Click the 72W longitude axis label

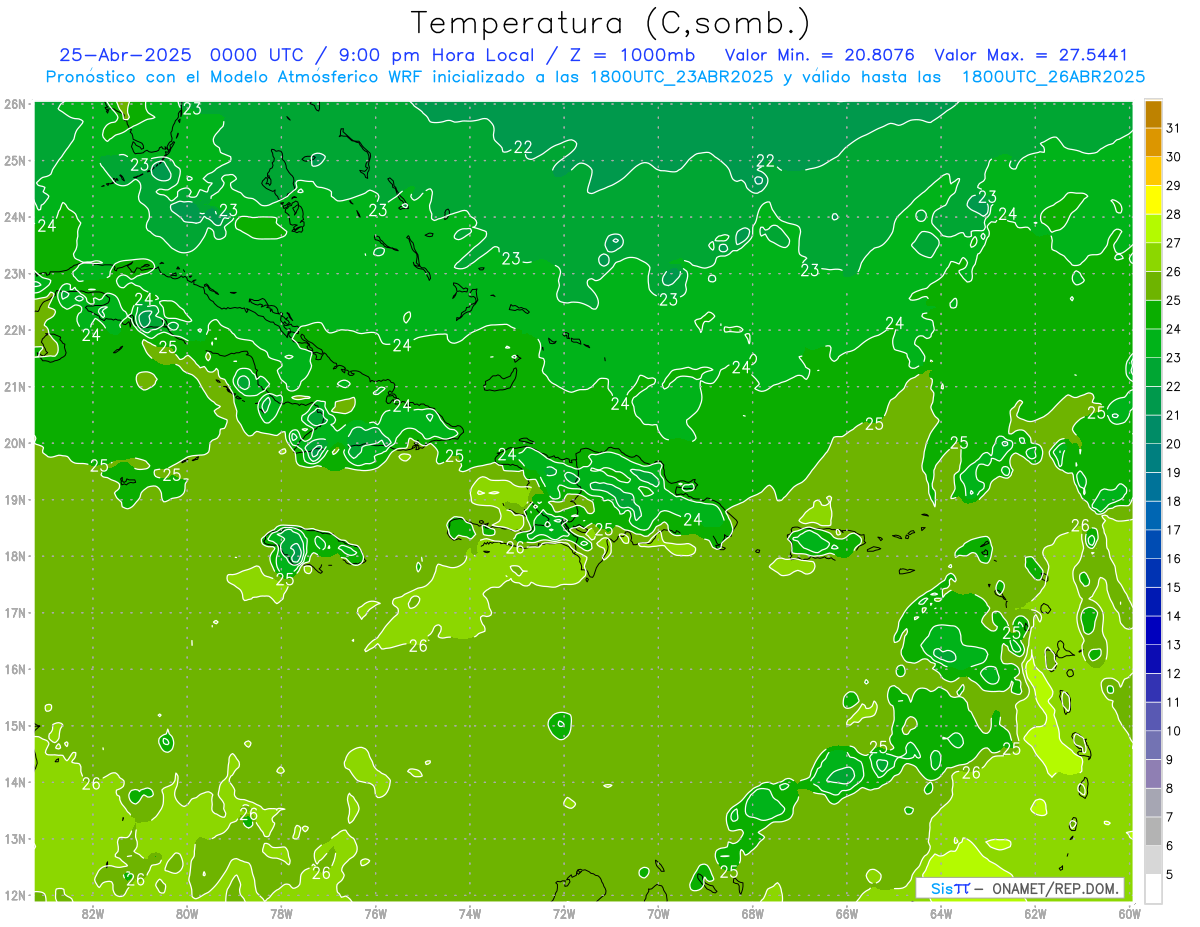coord(564,913)
